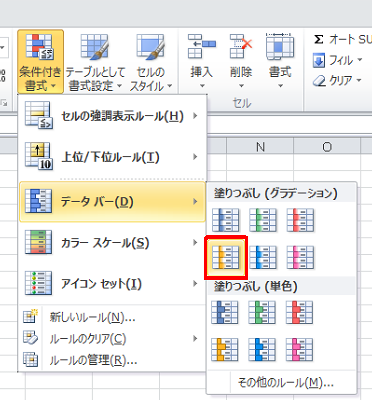Viewport: 372px width, 400px height.
Task: Click the ルールの管理 icon
Action: tap(31, 360)
